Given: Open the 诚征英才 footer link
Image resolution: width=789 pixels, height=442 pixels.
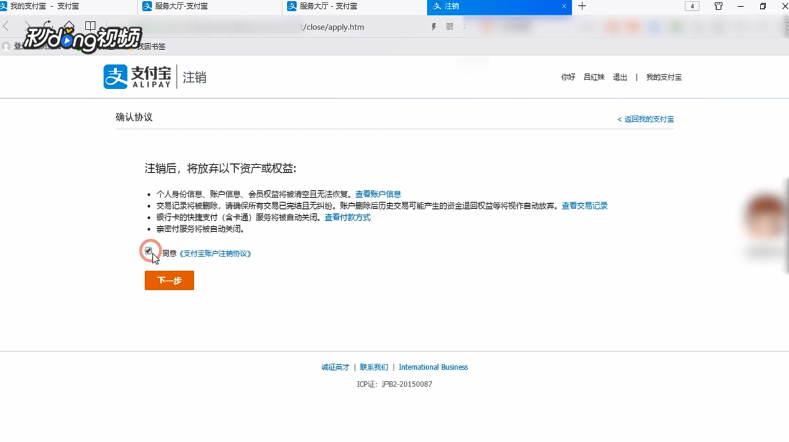Looking at the screenshot, I should coord(335,367).
